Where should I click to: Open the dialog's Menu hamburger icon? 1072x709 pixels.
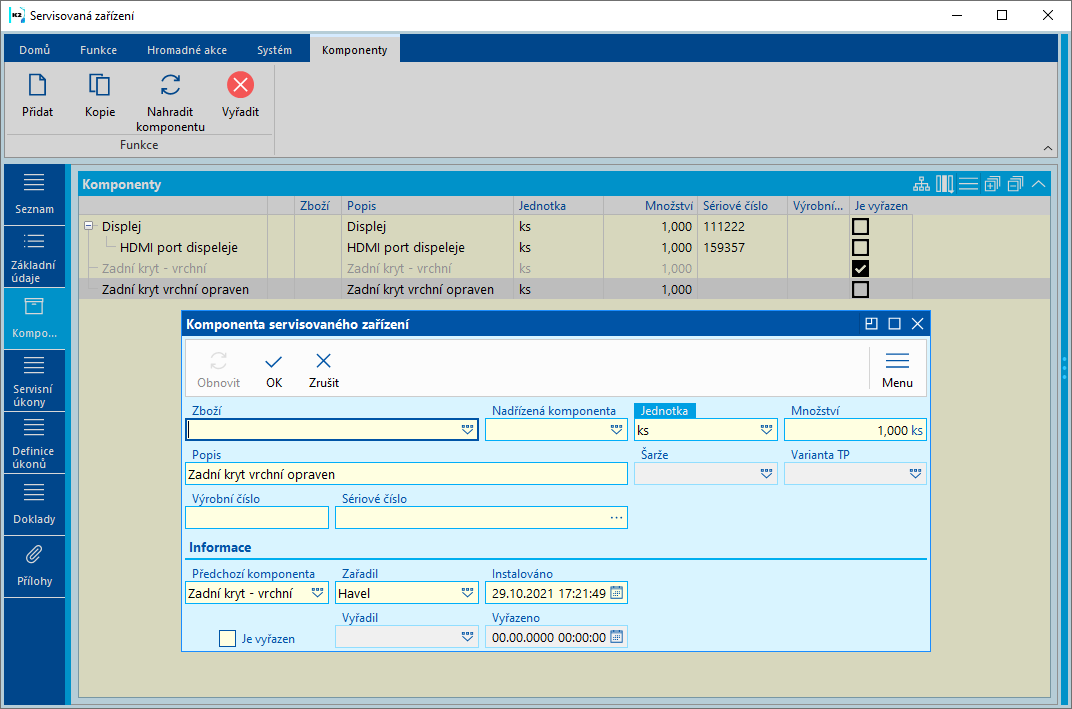click(x=897, y=362)
